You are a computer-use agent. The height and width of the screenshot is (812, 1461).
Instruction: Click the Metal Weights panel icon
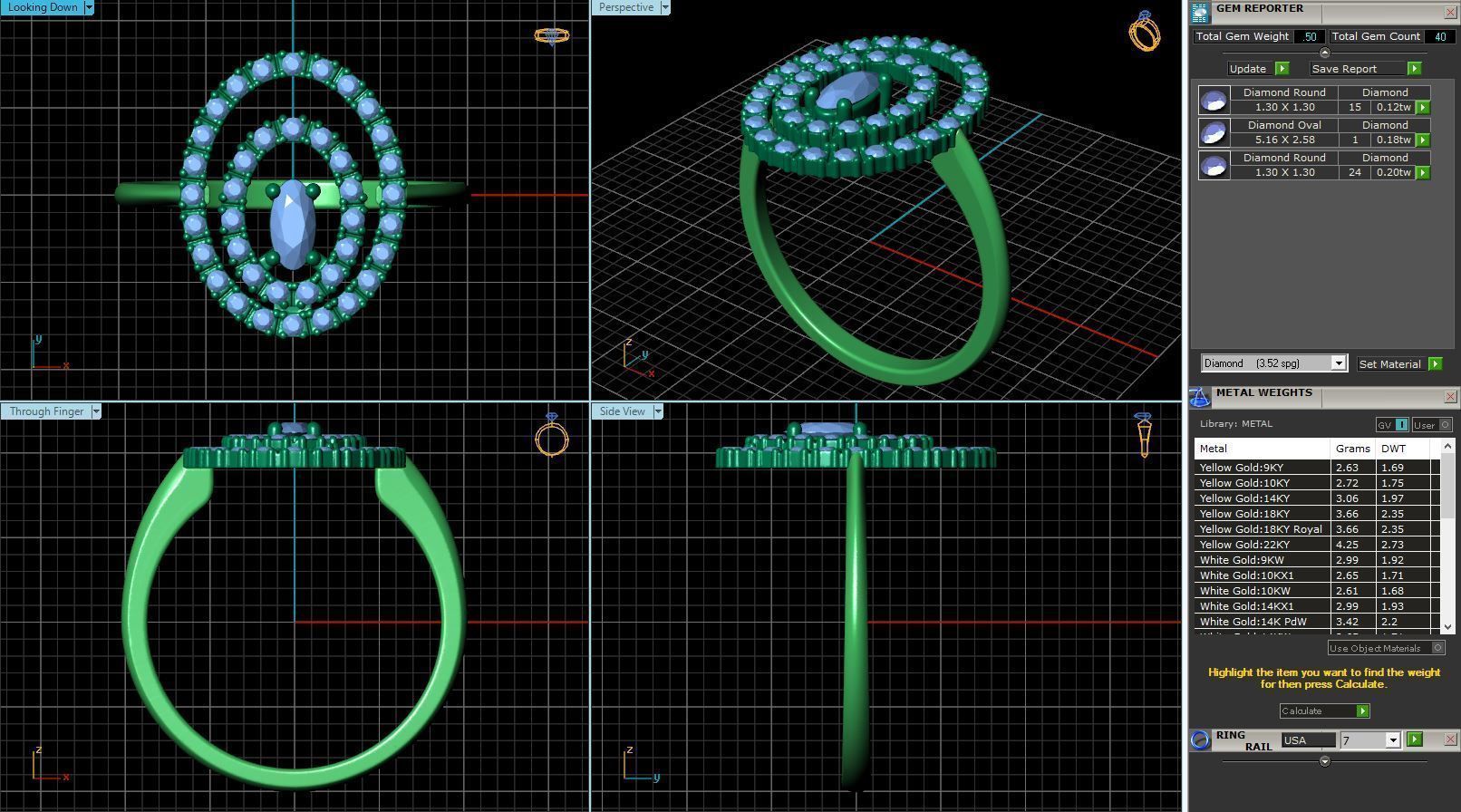pos(1200,397)
